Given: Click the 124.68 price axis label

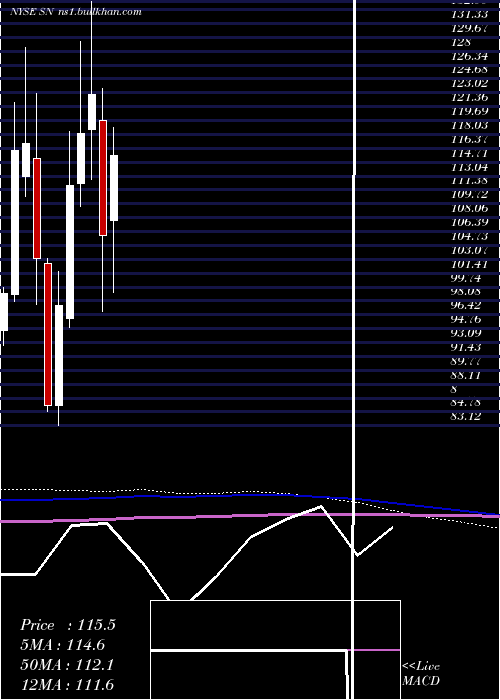Looking at the screenshot, I should tap(470, 70).
